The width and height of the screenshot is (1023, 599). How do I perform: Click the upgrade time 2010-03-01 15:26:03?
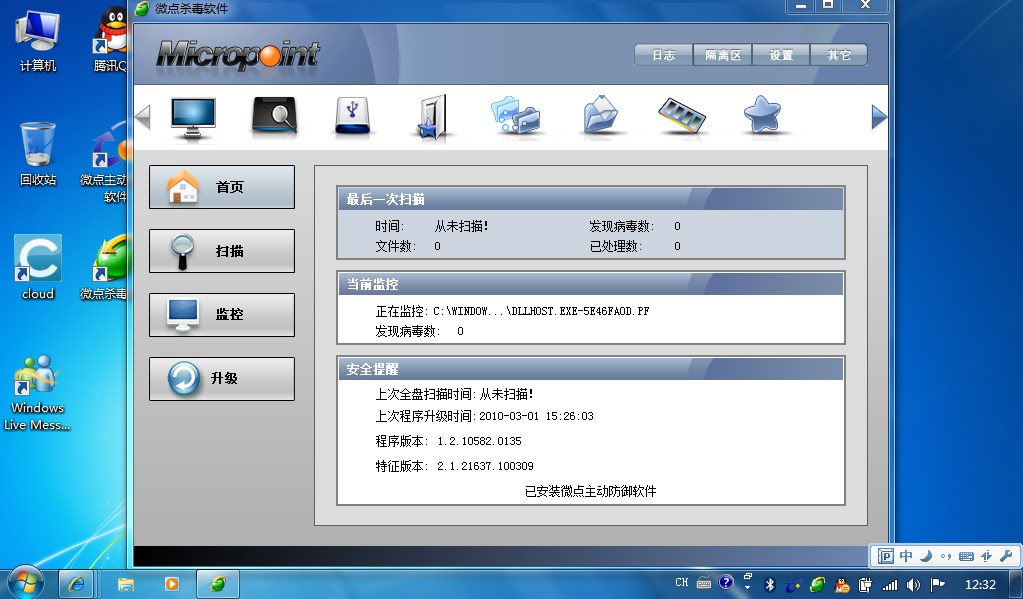(536, 416)
